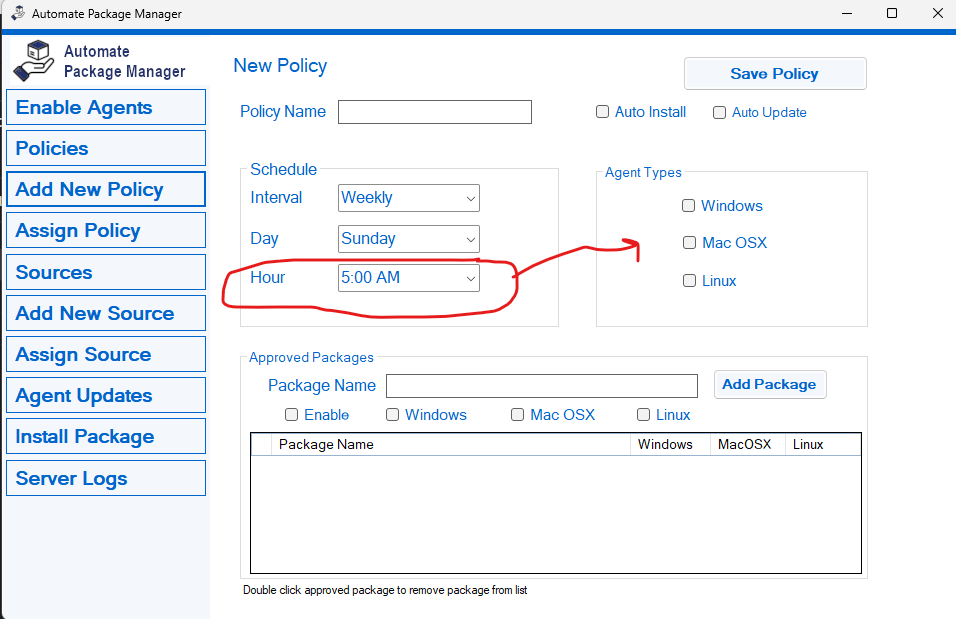Screen dimensions: 956x619
Task: Check the Windows agent type
Action: tap(689, 206)
